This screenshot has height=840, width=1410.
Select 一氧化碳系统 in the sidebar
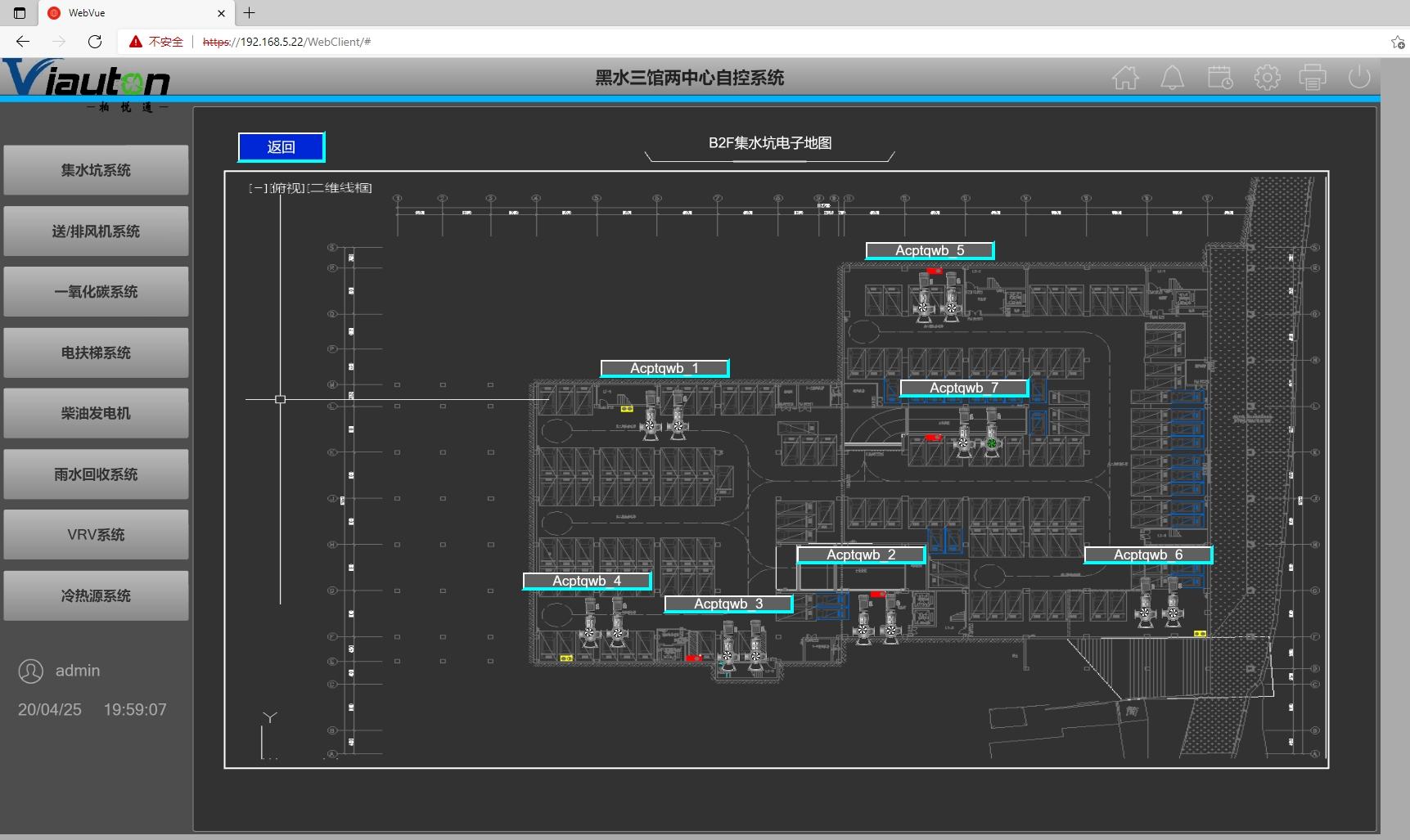pyautogui.click(x=96, y=292)
